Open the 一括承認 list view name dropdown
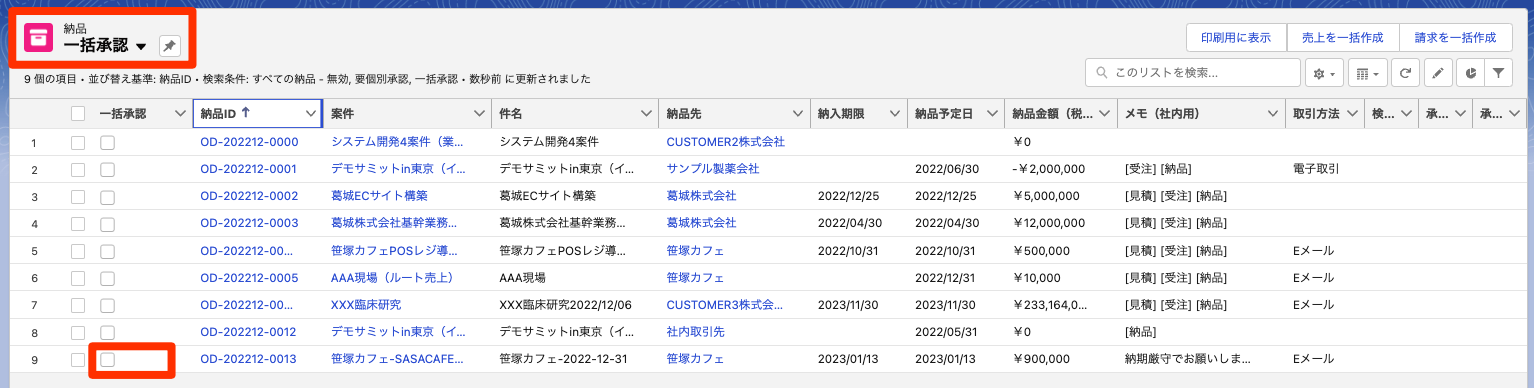The width and height of the screenshot is (1534, 388). click(141, 47)
